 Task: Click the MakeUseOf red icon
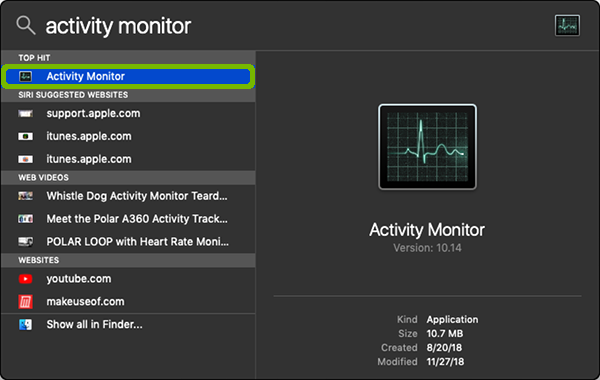(x=26, y=302)
